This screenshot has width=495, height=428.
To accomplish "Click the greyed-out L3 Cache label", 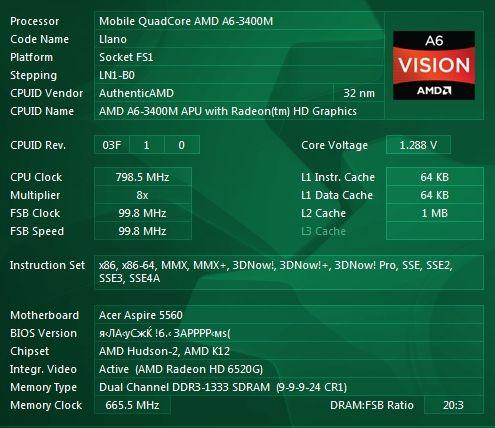I will [x=323, y=231].
